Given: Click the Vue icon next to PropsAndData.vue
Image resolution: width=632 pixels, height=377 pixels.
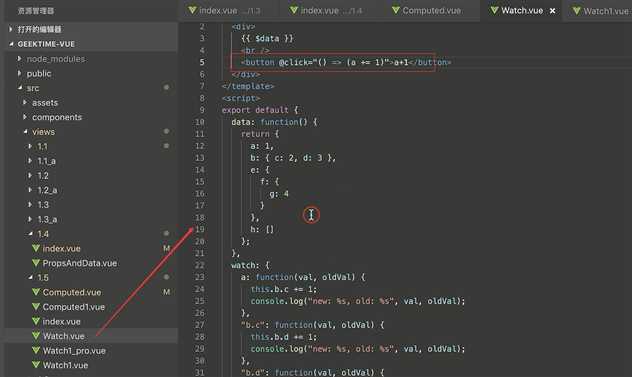Looking at the screenshot, I should [36, 262].
